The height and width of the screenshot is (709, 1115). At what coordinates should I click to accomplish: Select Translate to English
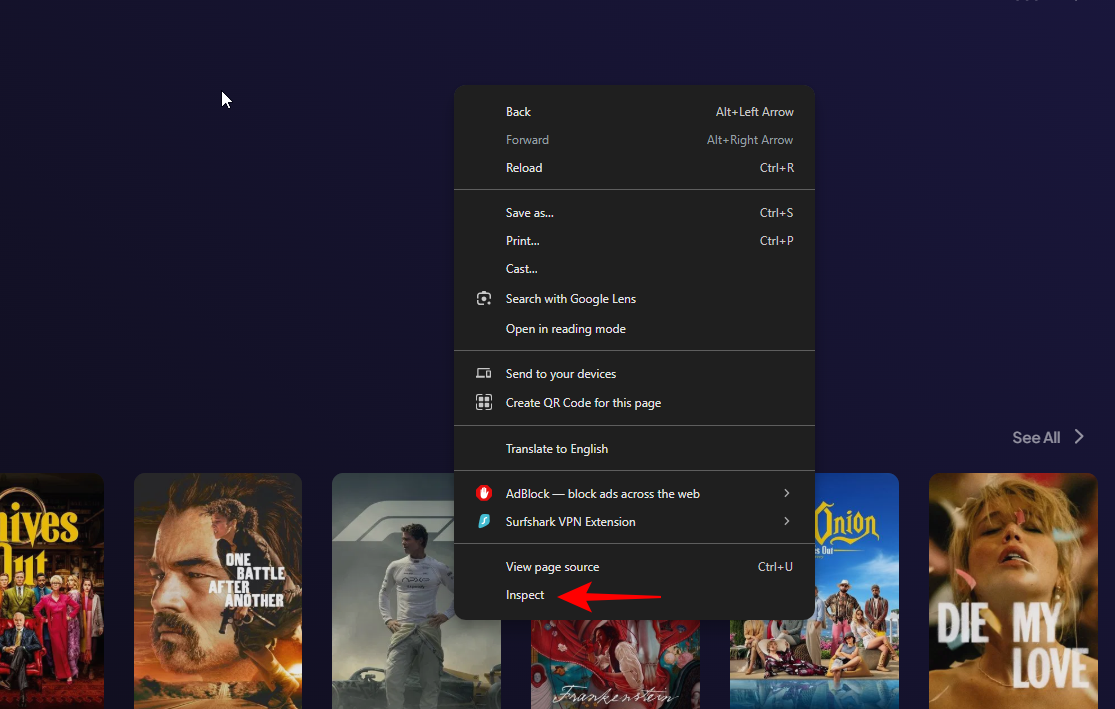point(556,449)
